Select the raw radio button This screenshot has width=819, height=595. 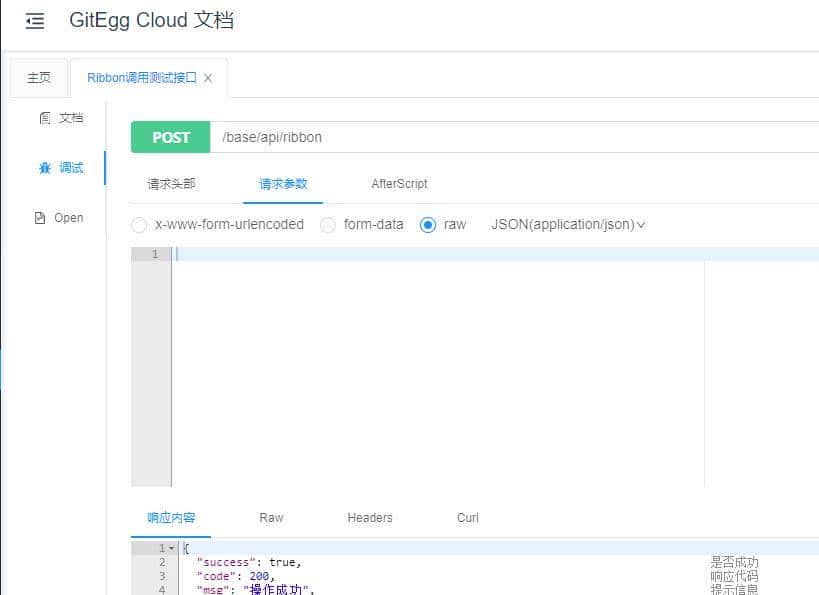tap(431, 224)
